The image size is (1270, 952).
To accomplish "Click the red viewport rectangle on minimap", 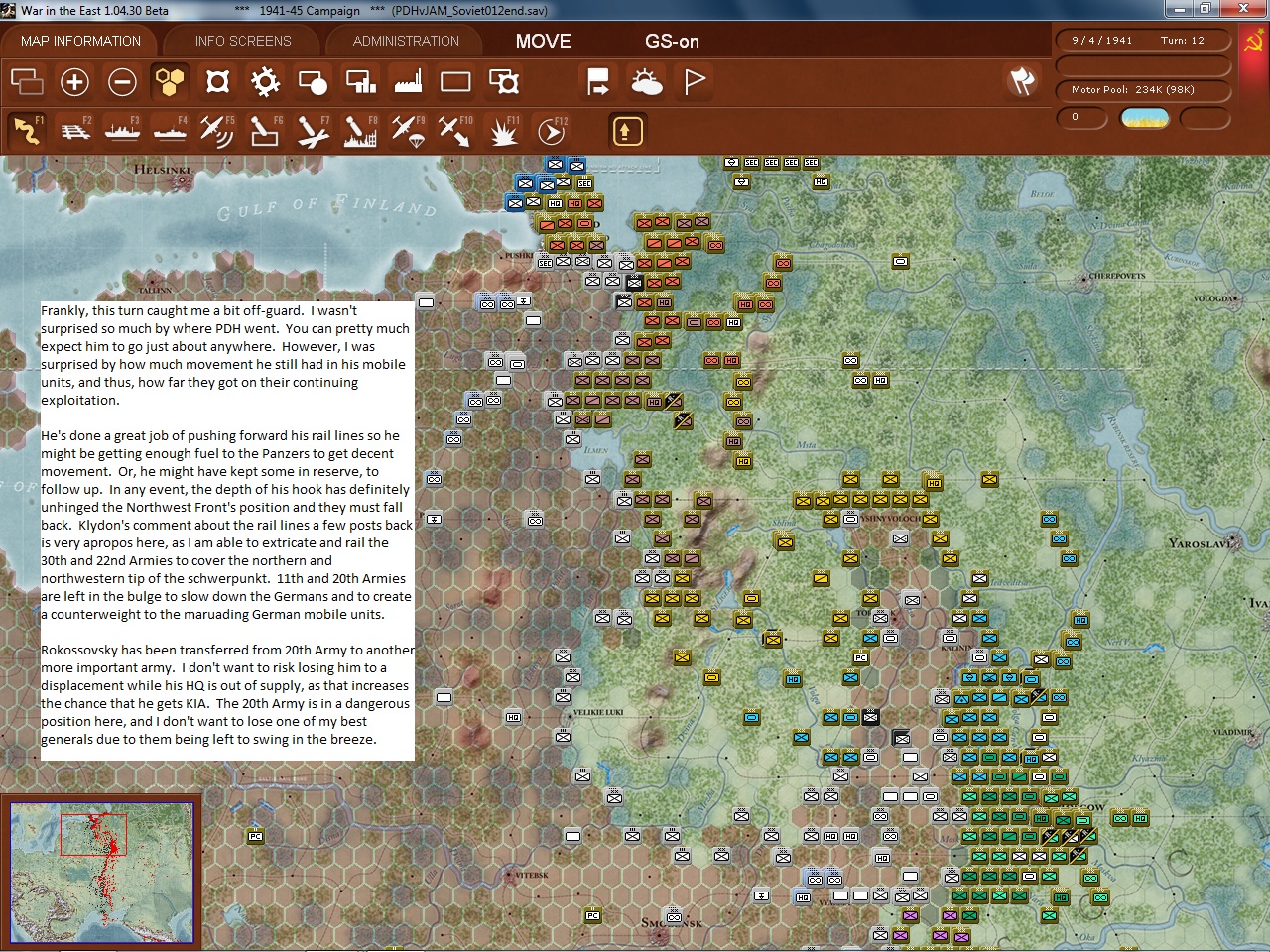I will tap(93, 835).
